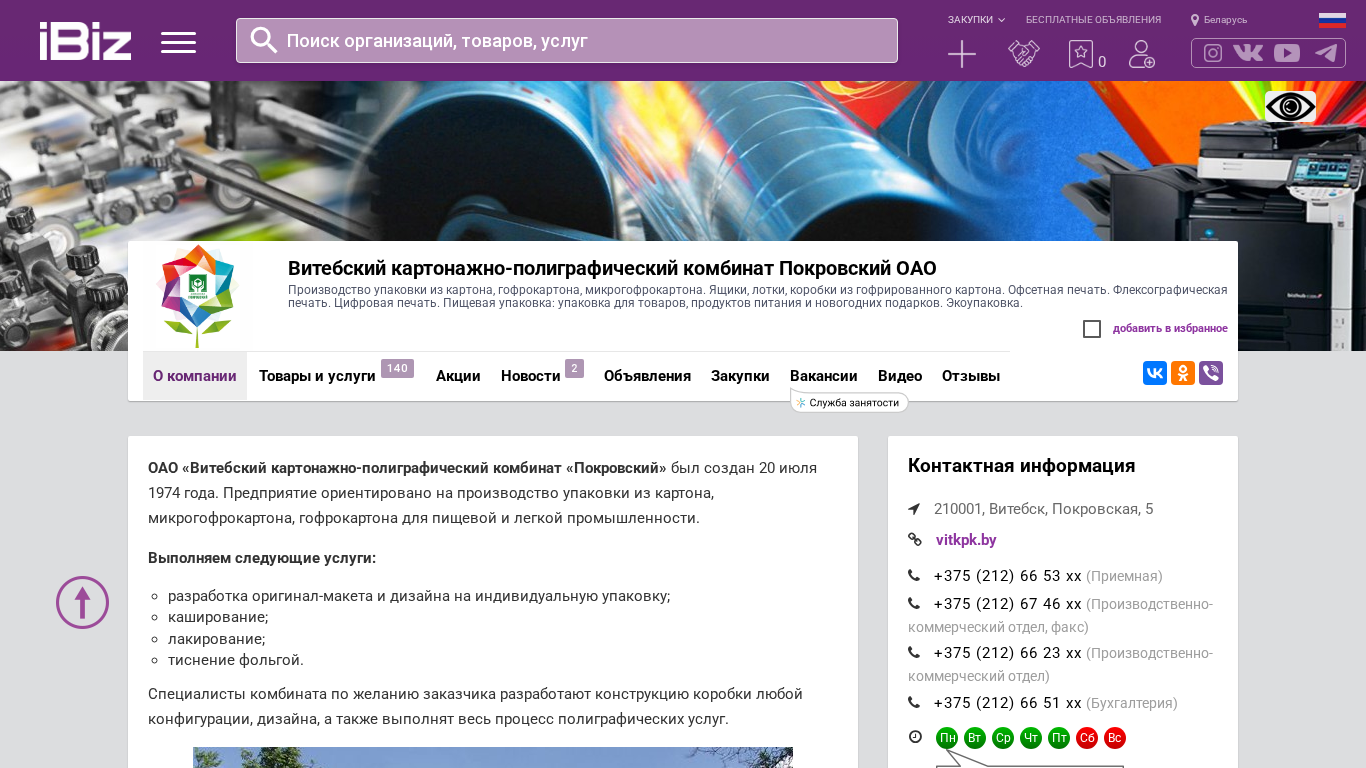Viewport: 1366px width, 768px height.
Task: Share the company via Odnoklassniki button
Action: (1183, 373)
